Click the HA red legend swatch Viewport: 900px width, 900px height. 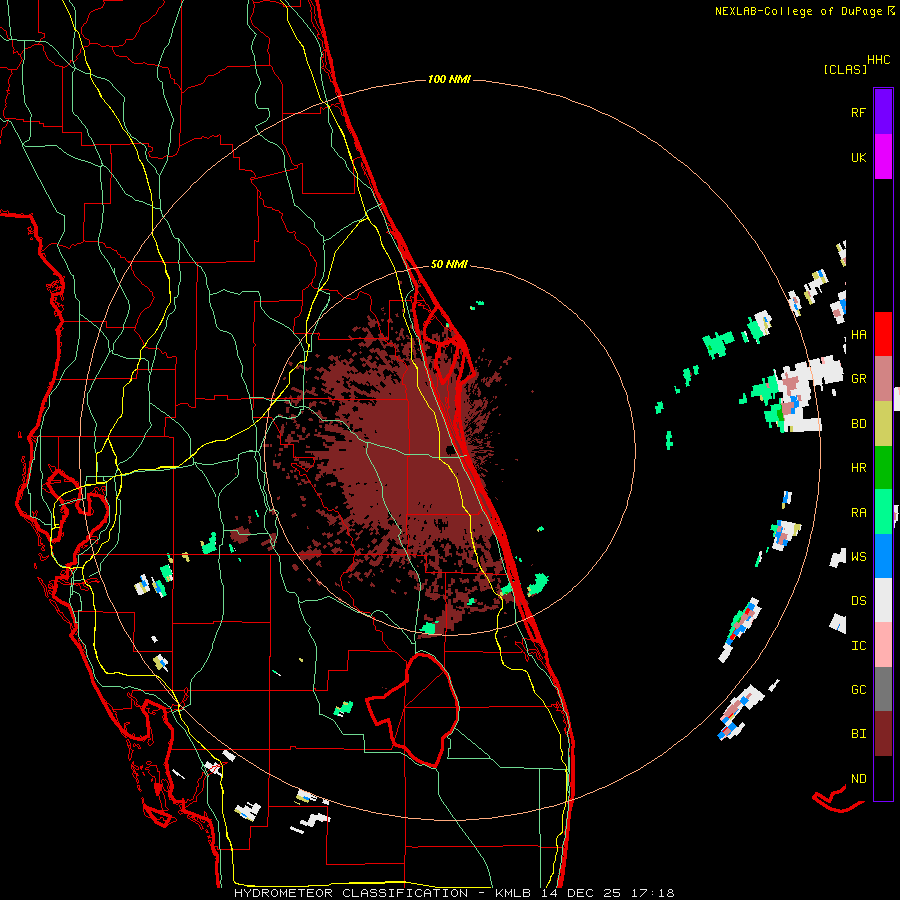[x=883, y=334]
